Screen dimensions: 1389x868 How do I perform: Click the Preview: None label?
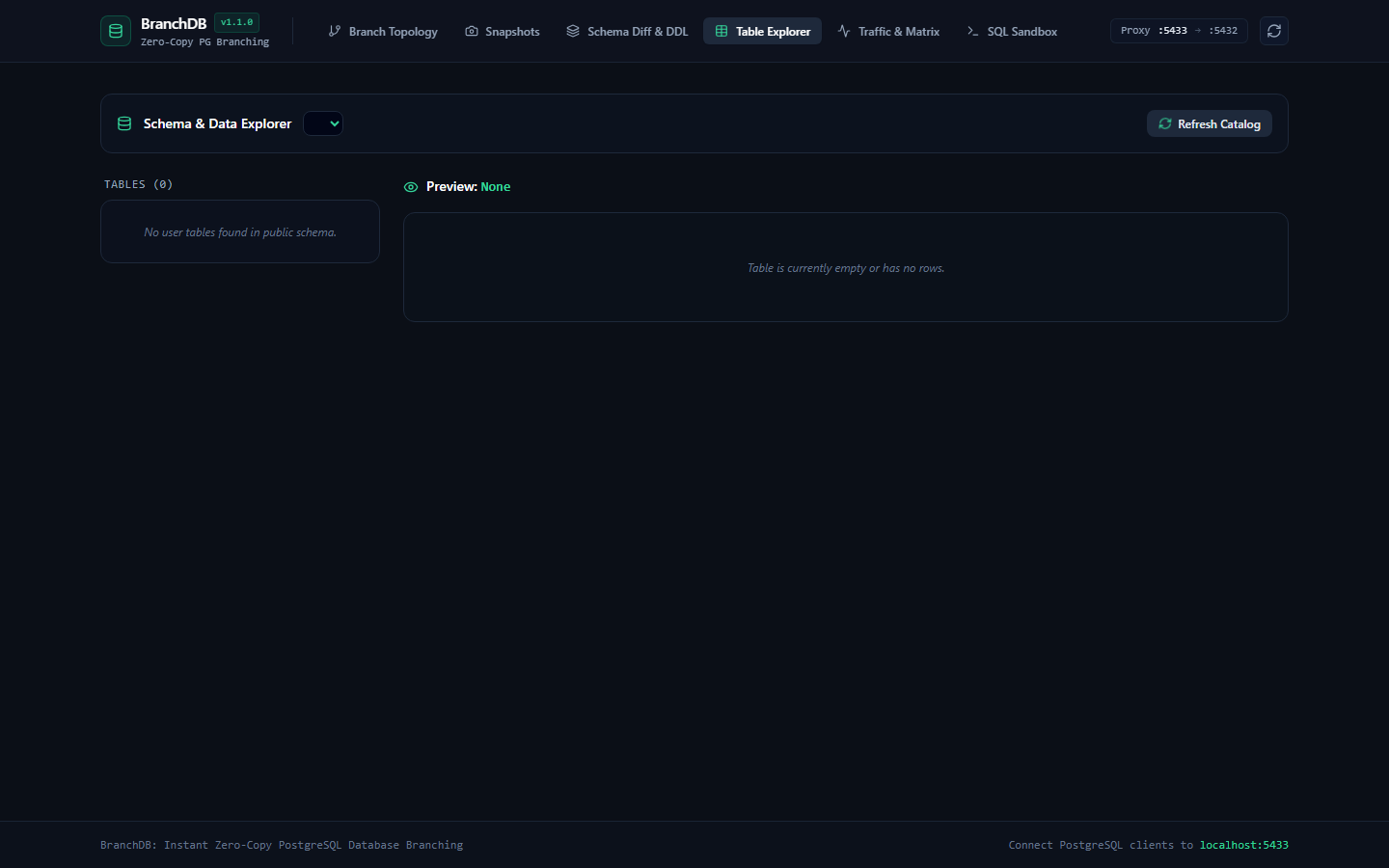[x=469, y=187]
